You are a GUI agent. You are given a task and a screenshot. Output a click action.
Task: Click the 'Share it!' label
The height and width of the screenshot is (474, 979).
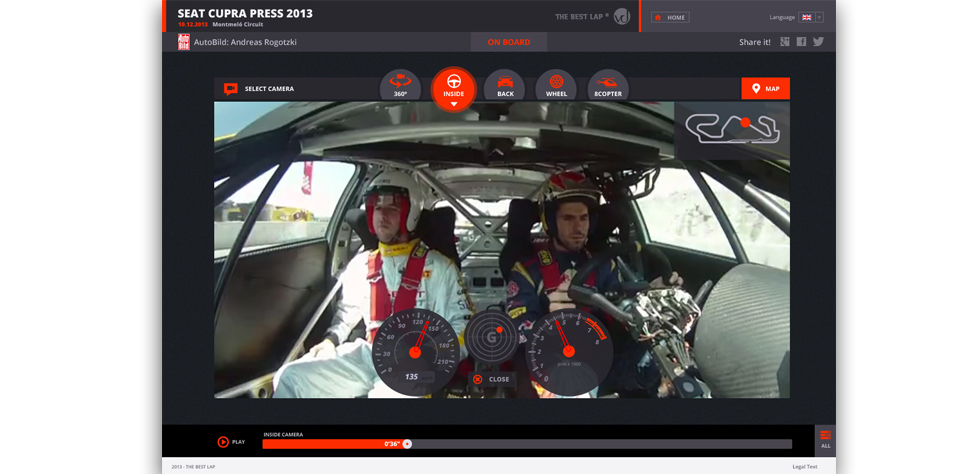[755, 42]
